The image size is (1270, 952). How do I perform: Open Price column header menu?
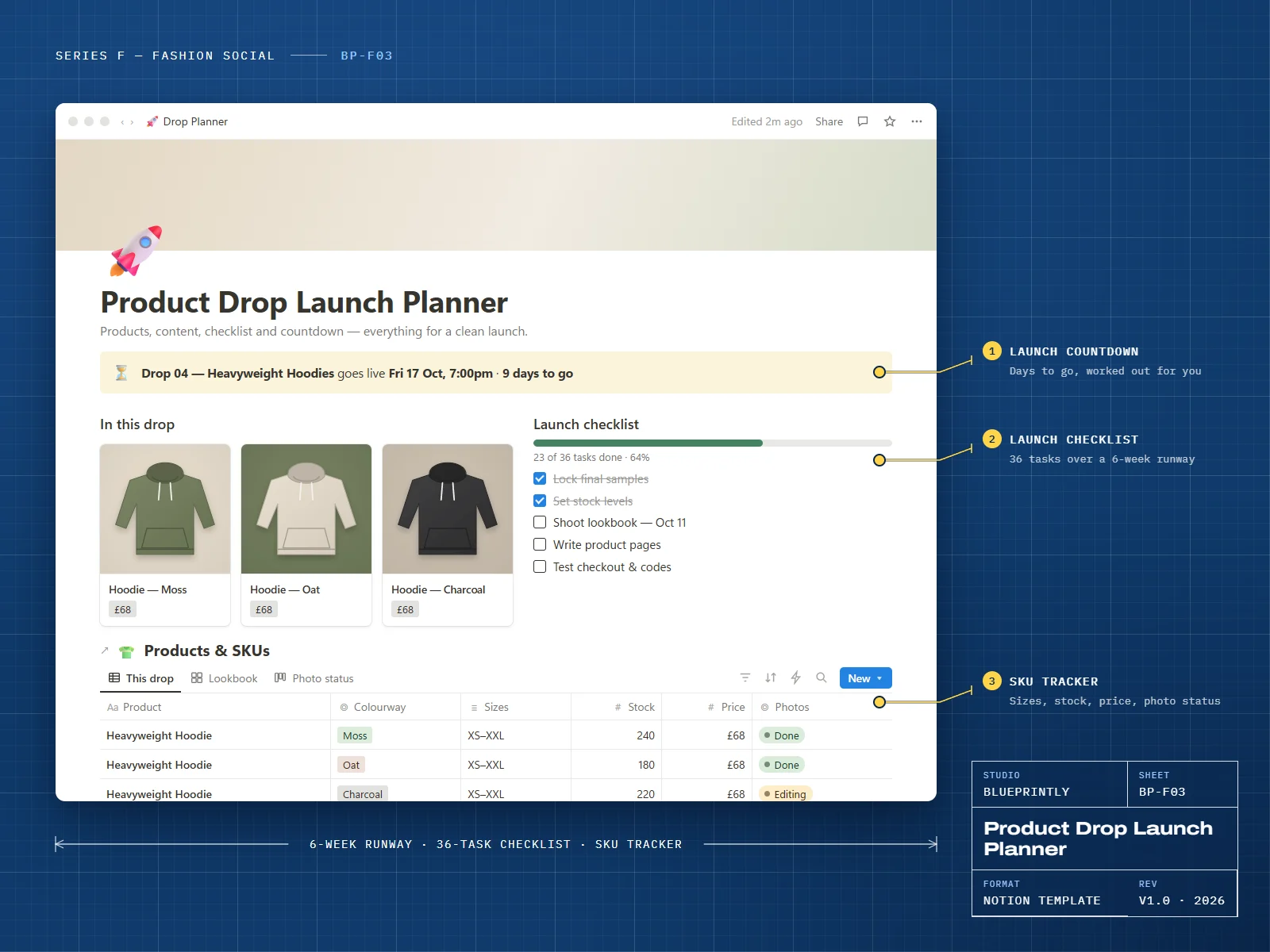706,707
